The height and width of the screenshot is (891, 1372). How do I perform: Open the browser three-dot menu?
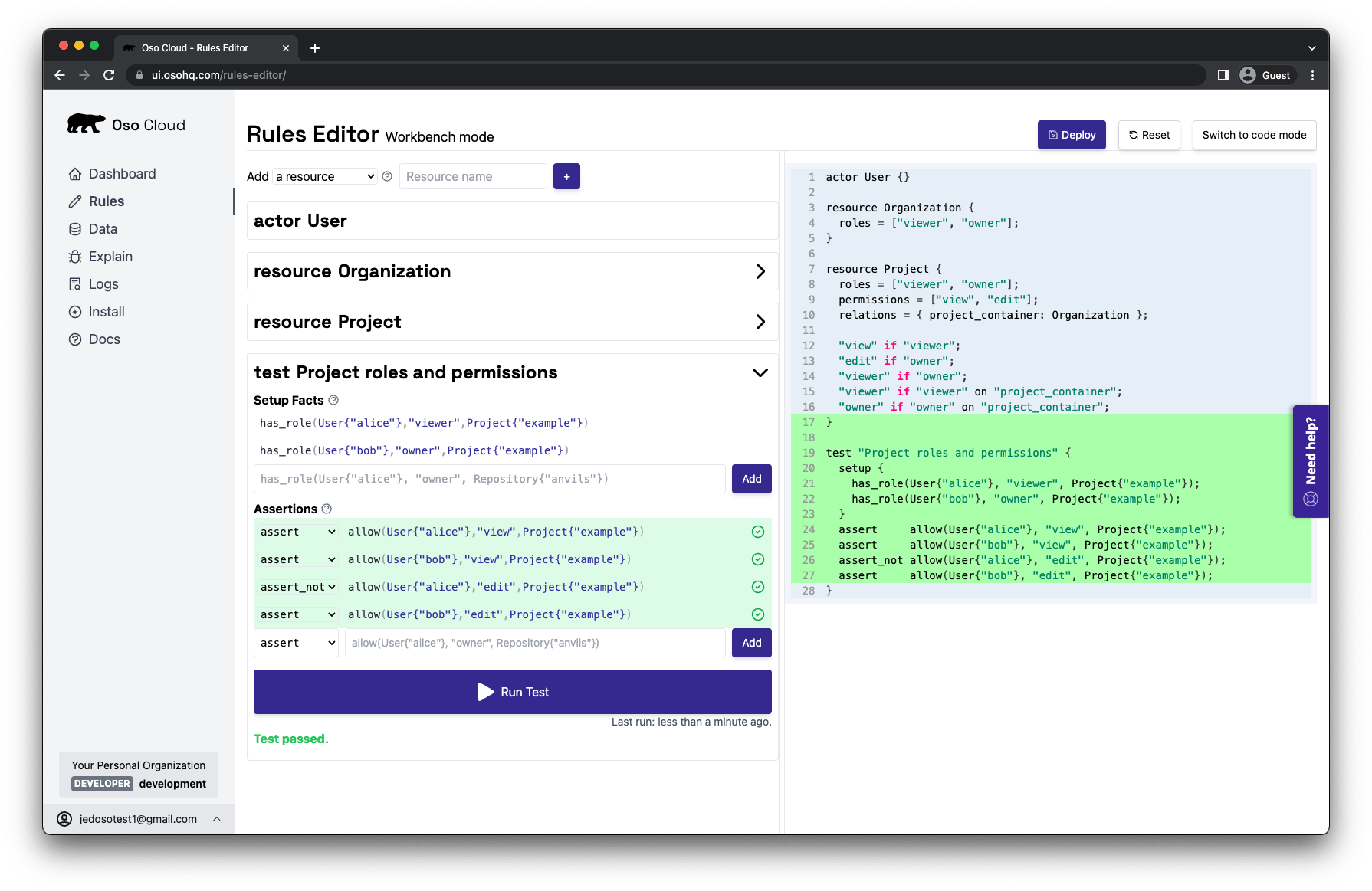[1313, 75]
